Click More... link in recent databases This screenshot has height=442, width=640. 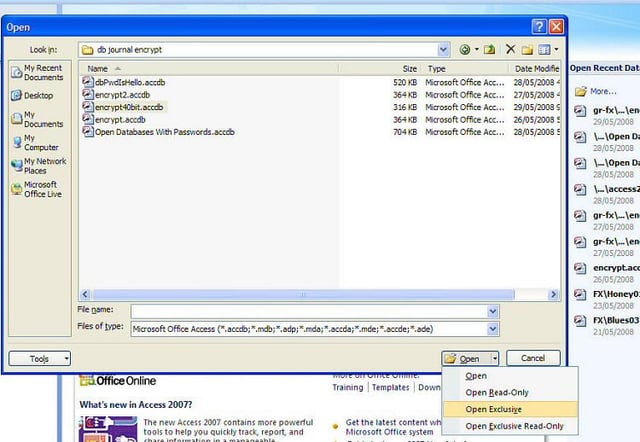tap(603, 91)
